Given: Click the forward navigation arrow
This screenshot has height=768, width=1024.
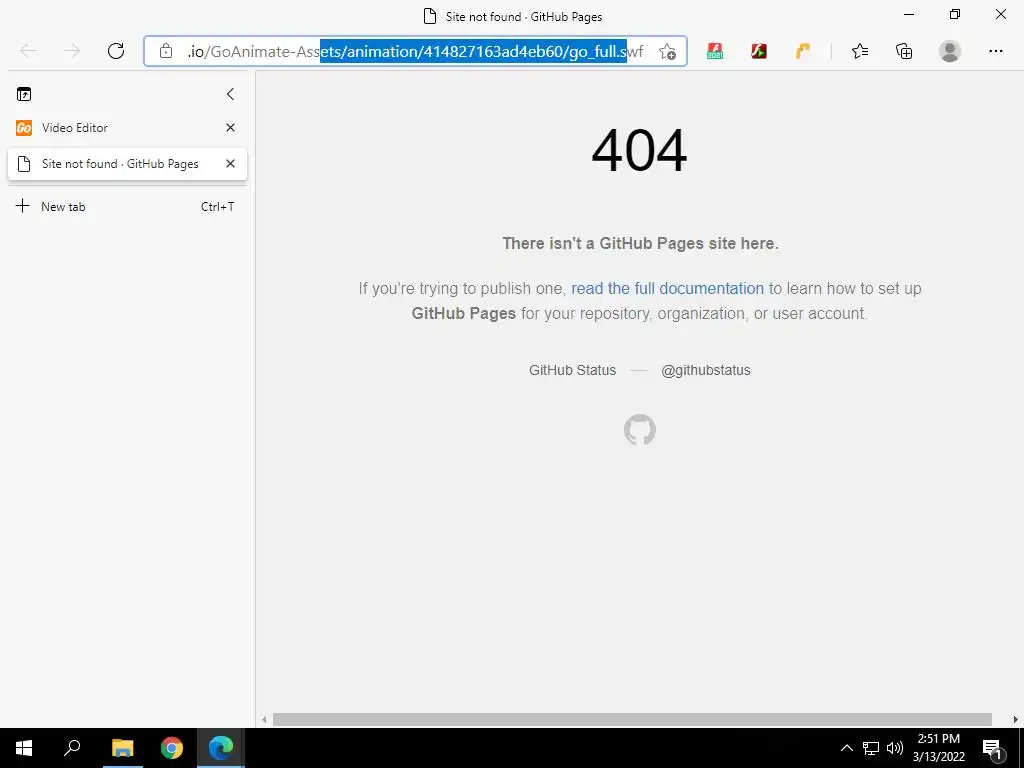Looking at the screenshot, I should [x=72, y=51].
